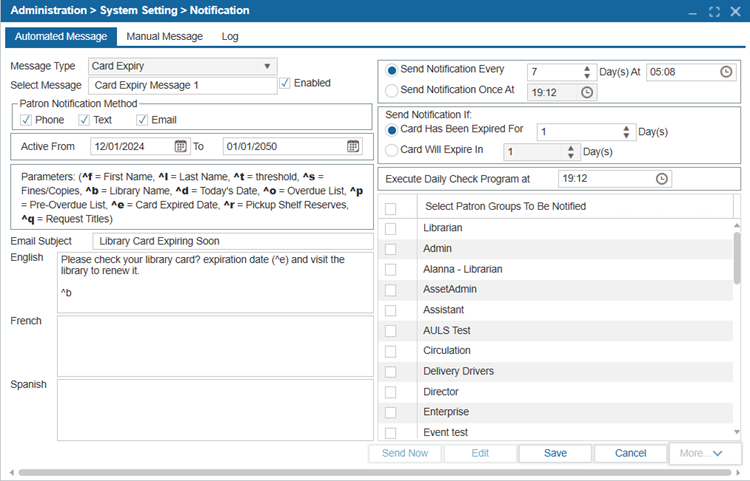Check the AULS Test patron group
Viewport: 750px width, 481px height.
(391, 331)
